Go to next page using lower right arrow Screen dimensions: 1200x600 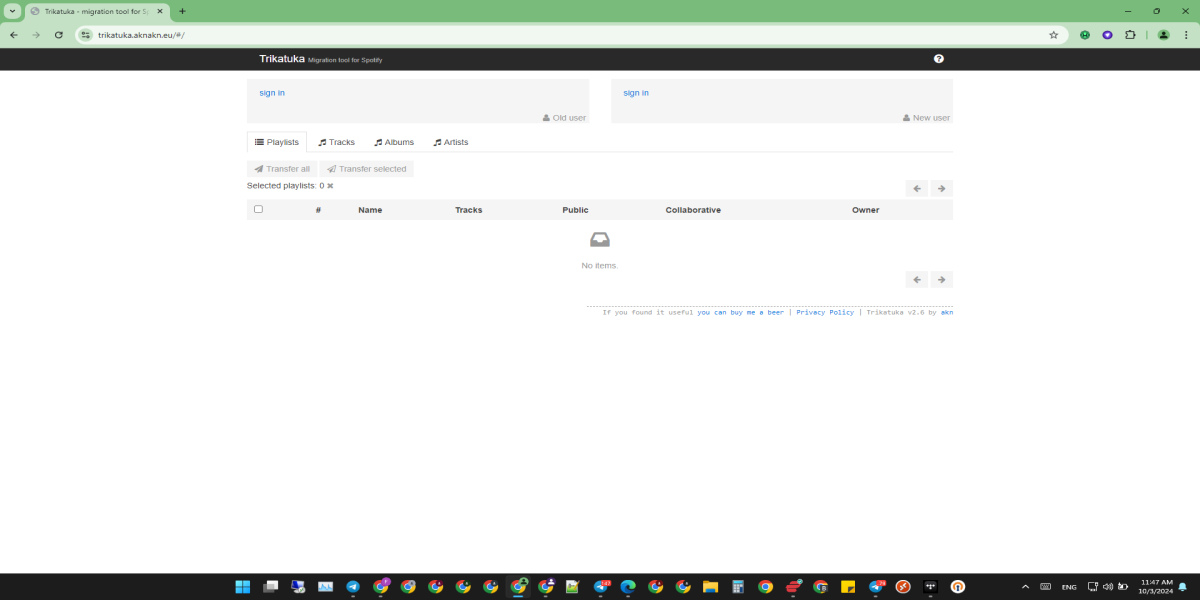point(941,280)
